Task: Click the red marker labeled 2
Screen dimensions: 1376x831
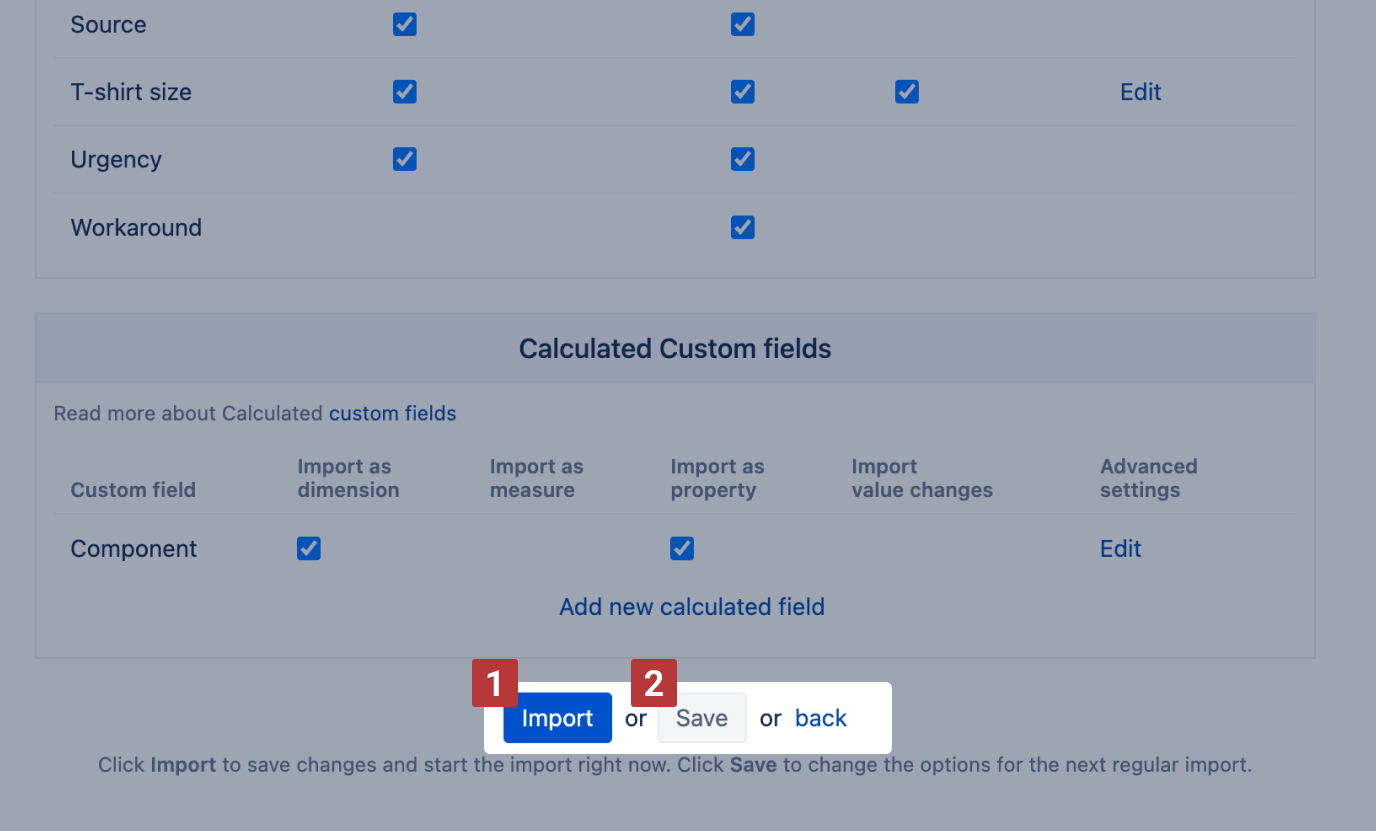Action: point(653,683)
